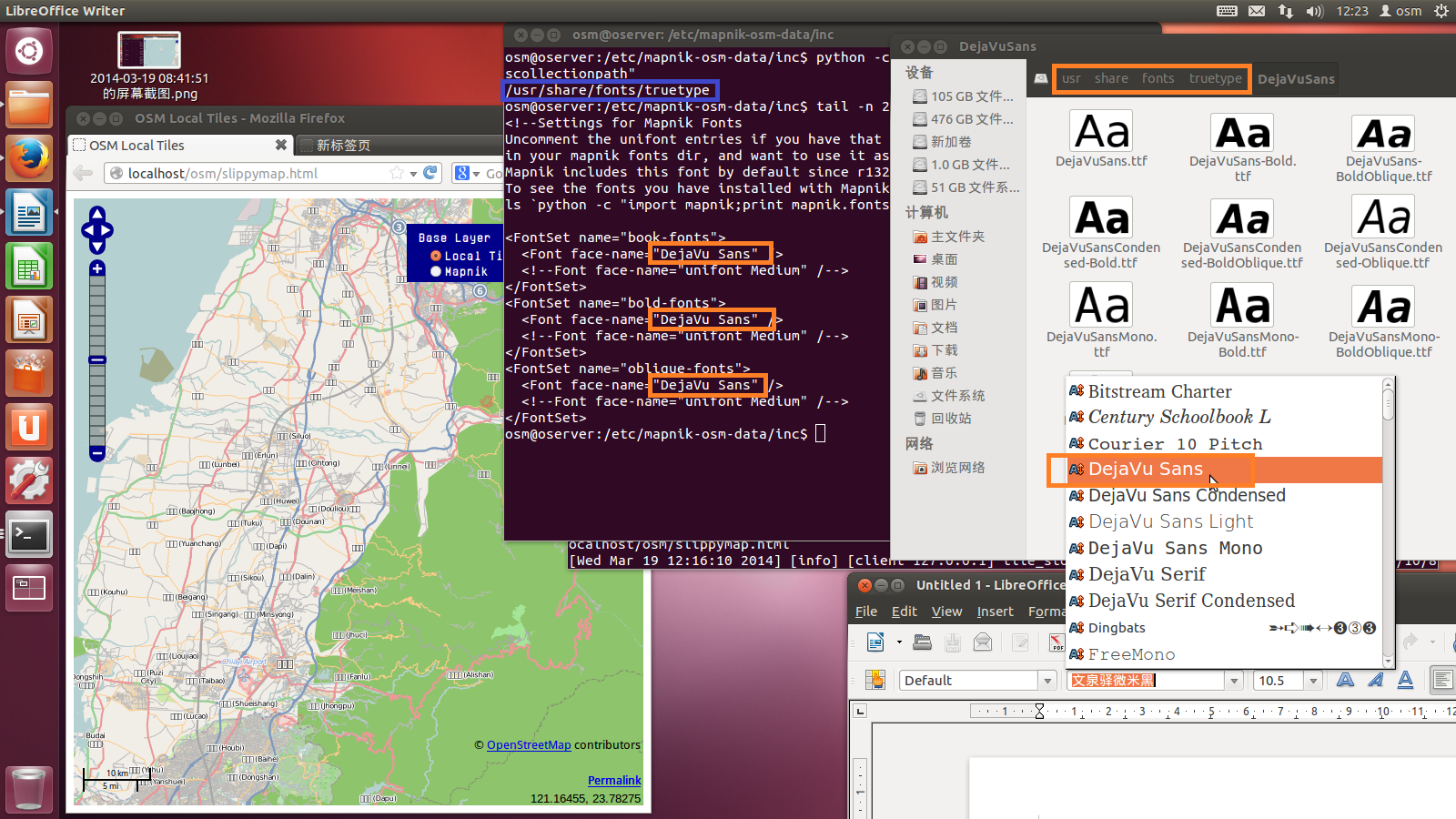Open 主文件夹 in file manager sidebar
The width and height of the screenshot is (1456, 819).
957,237
